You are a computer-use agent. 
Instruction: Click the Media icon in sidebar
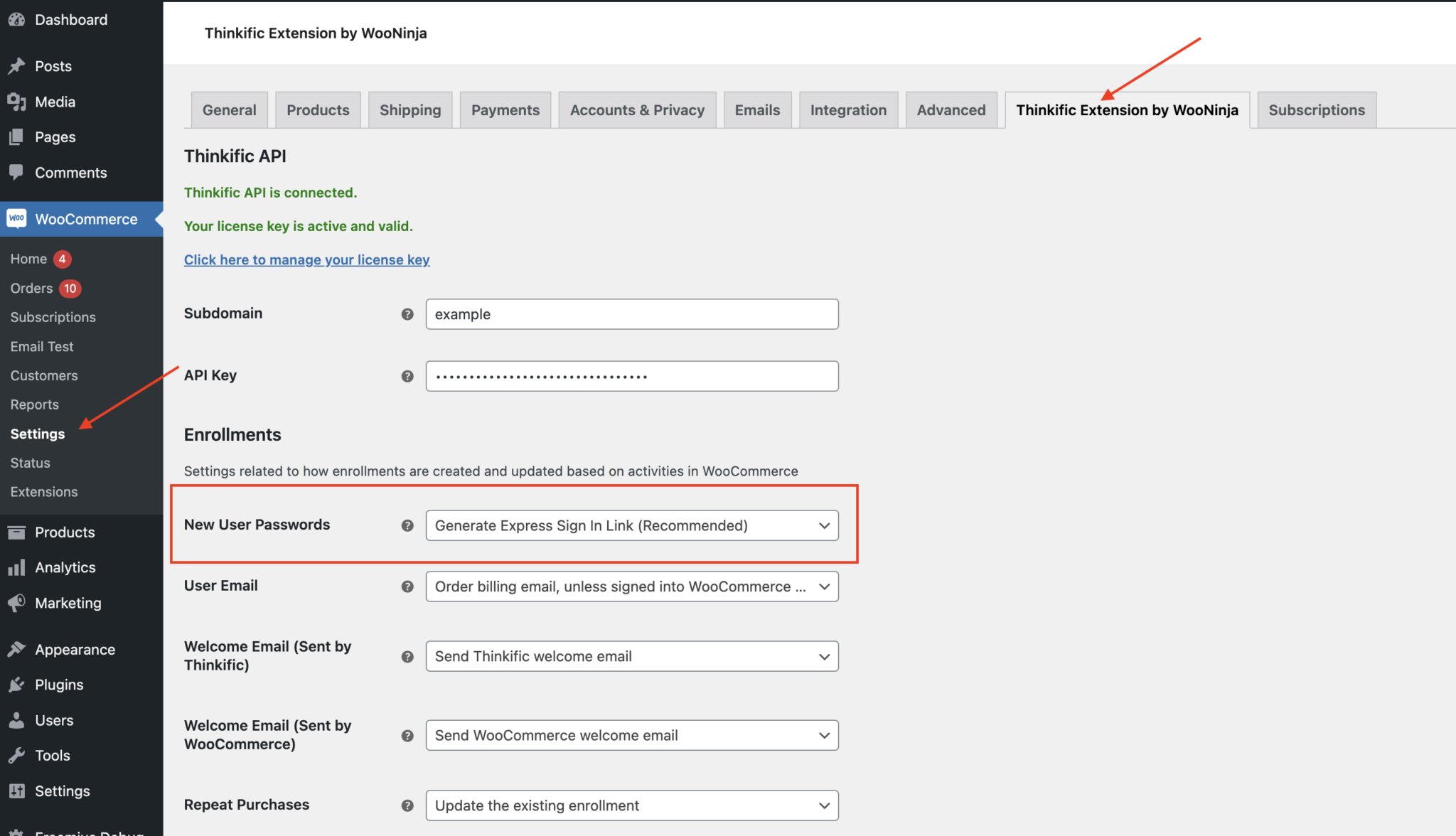[x=16, y=102]
